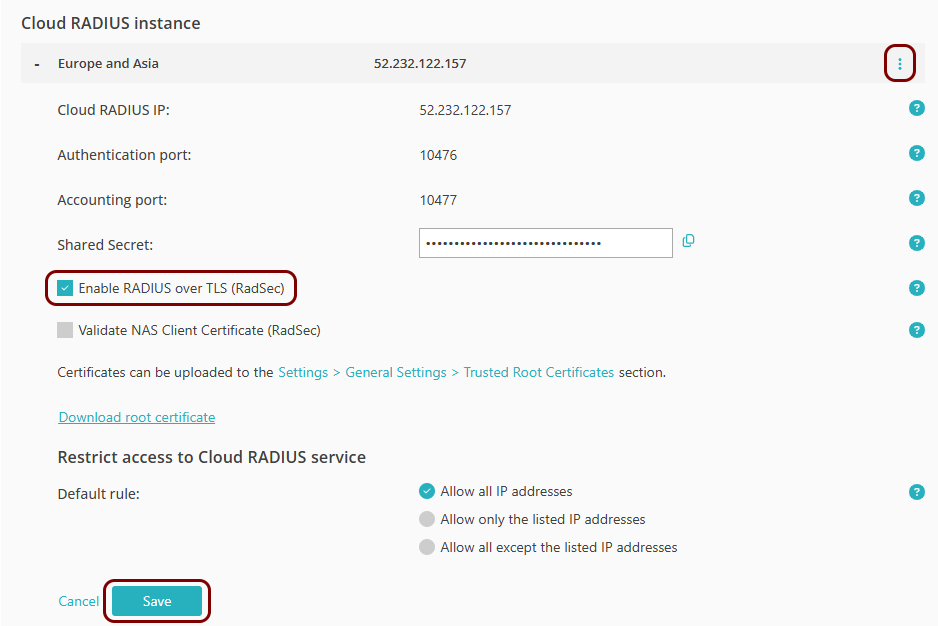Viewport: 938px width, 626px height.
Task: Choose Allow all except the listed IP addresses
Action: [427, 547]
